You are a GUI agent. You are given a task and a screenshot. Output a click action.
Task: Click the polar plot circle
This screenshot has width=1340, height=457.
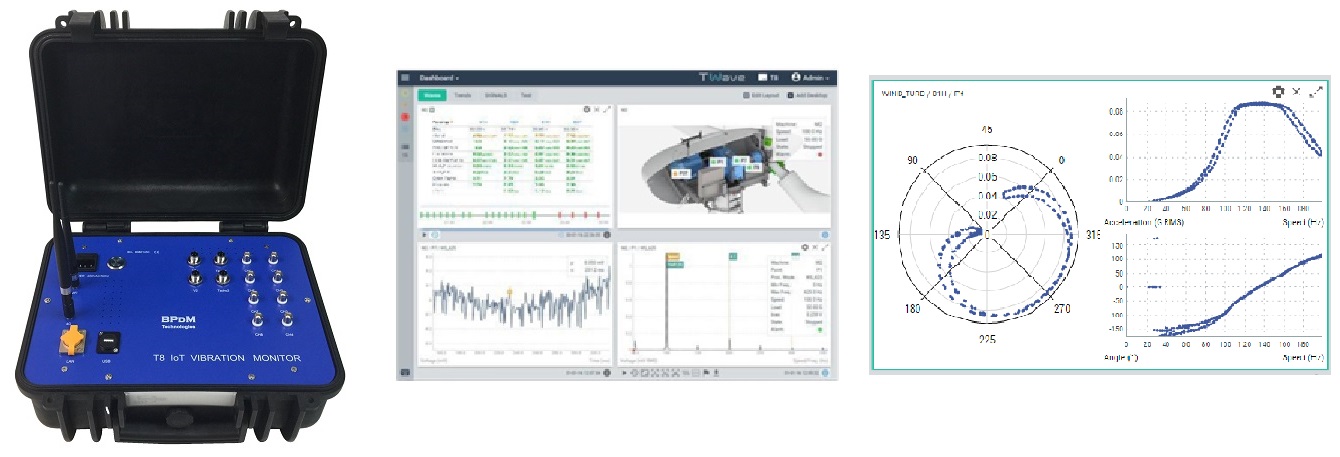coord(989,235)
